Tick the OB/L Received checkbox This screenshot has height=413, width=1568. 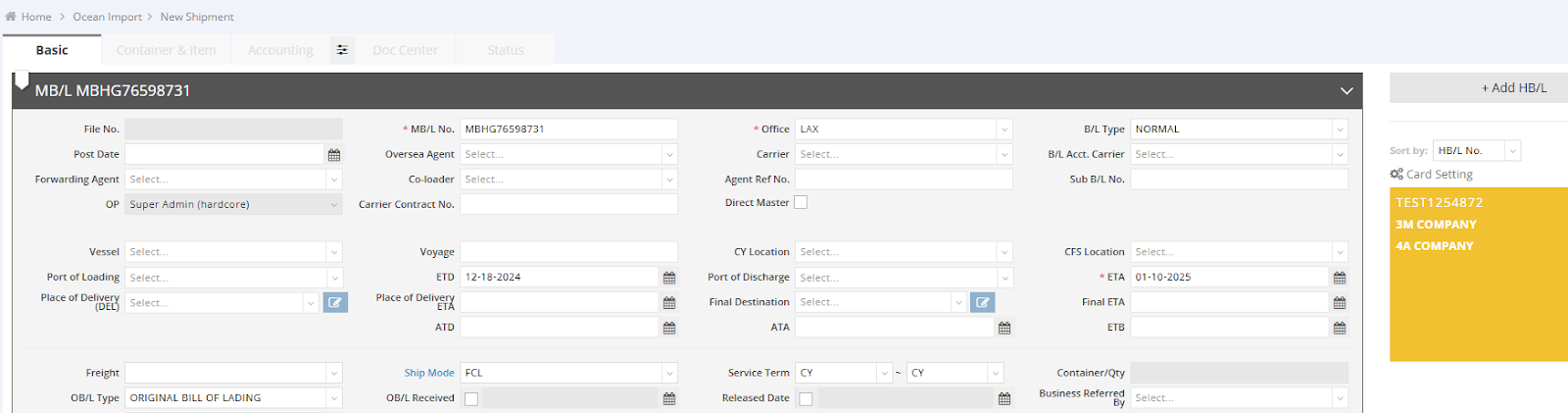pos(471,399)
